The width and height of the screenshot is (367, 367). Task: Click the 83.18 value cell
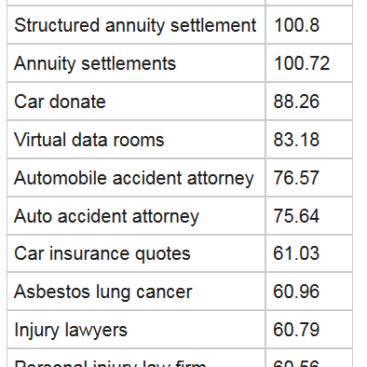pyautogui.click(x=309, y=139)
